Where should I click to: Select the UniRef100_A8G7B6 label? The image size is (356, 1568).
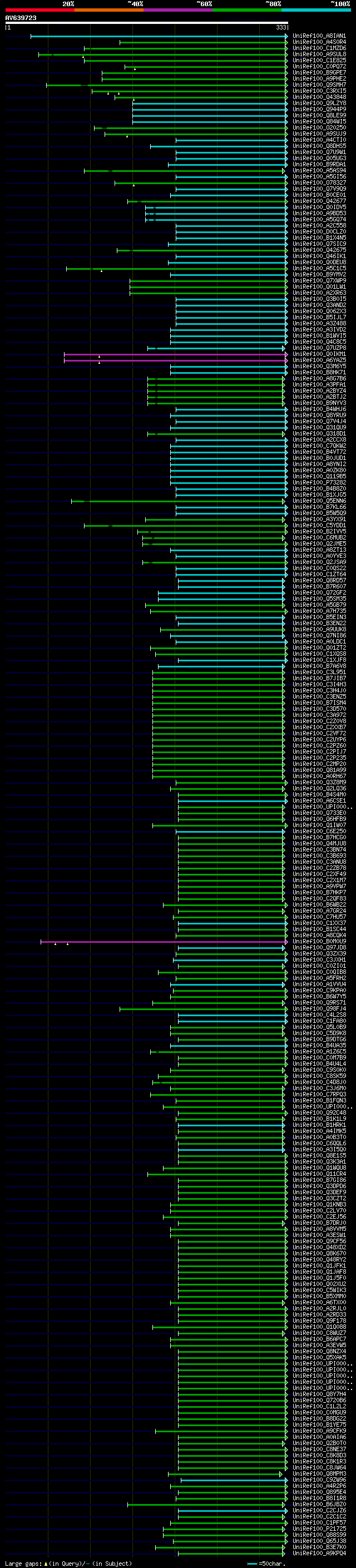319,379
